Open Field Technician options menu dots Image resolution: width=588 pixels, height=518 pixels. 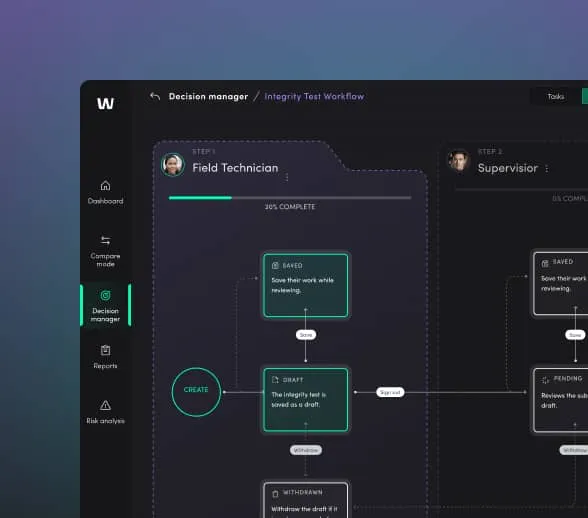[287, 177]
